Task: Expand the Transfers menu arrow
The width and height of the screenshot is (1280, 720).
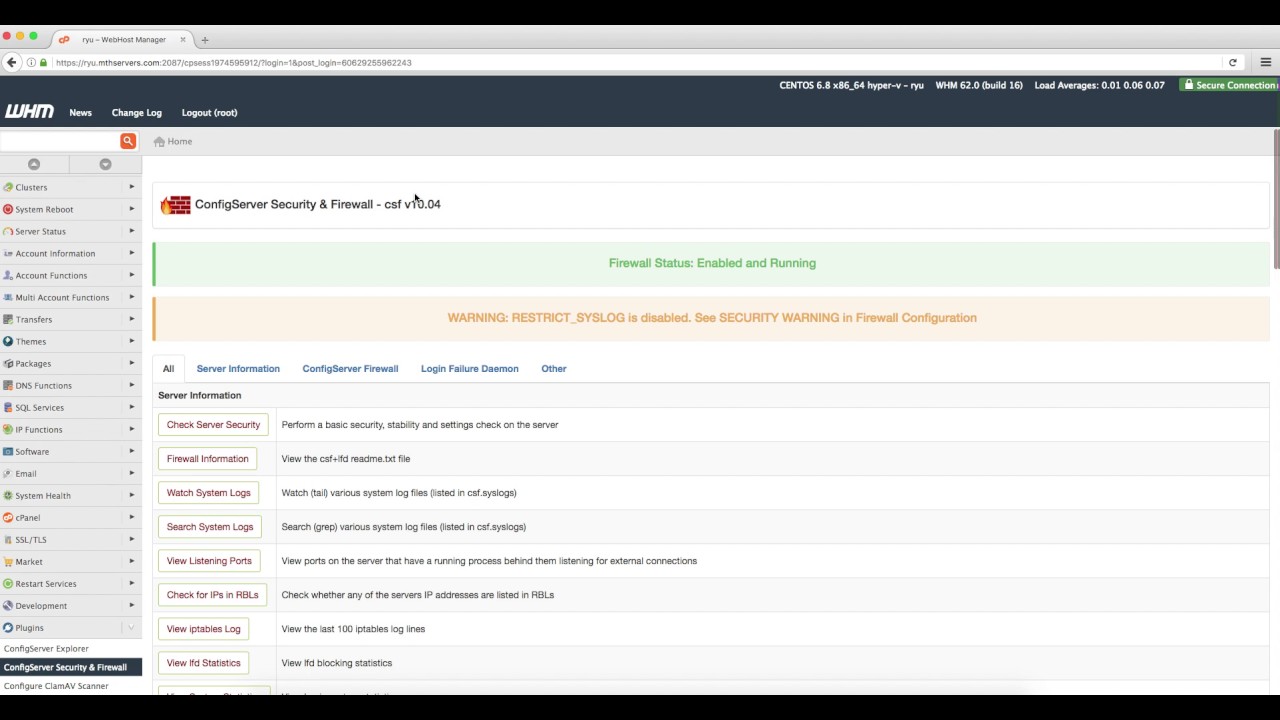Action: (x=131, y=319)
